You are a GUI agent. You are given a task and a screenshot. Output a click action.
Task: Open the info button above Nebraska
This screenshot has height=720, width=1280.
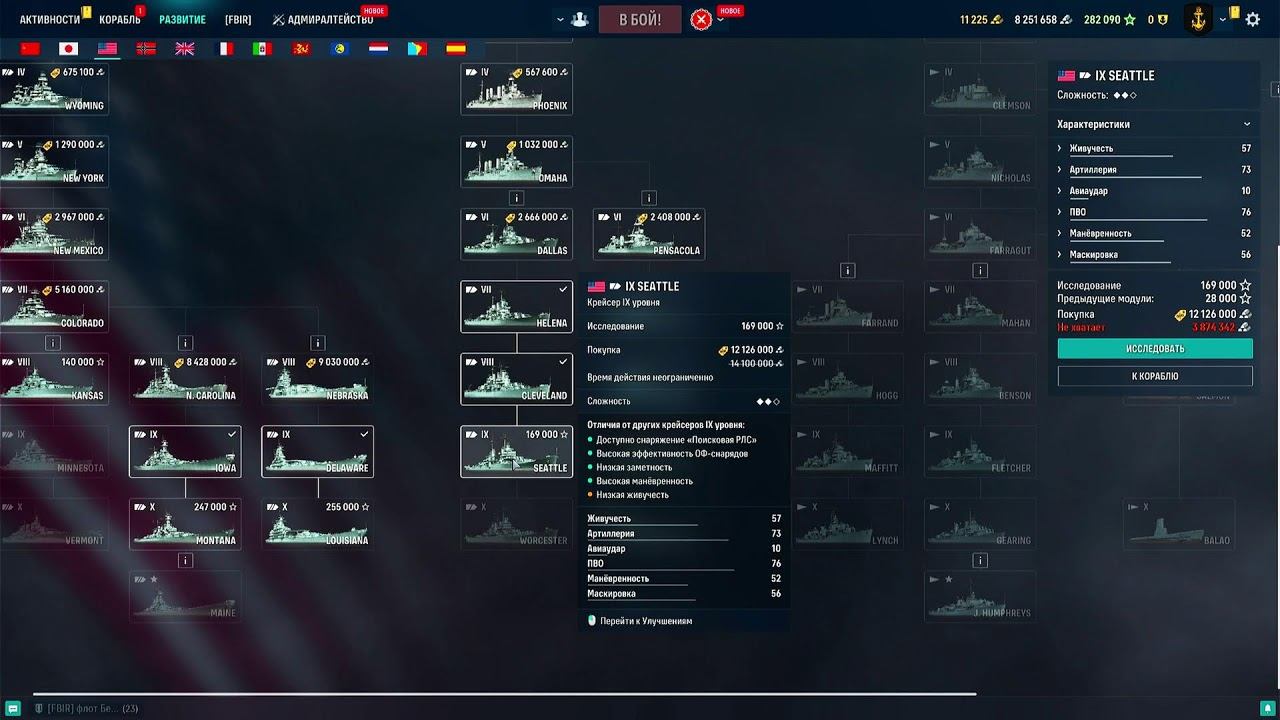point(318,343)
